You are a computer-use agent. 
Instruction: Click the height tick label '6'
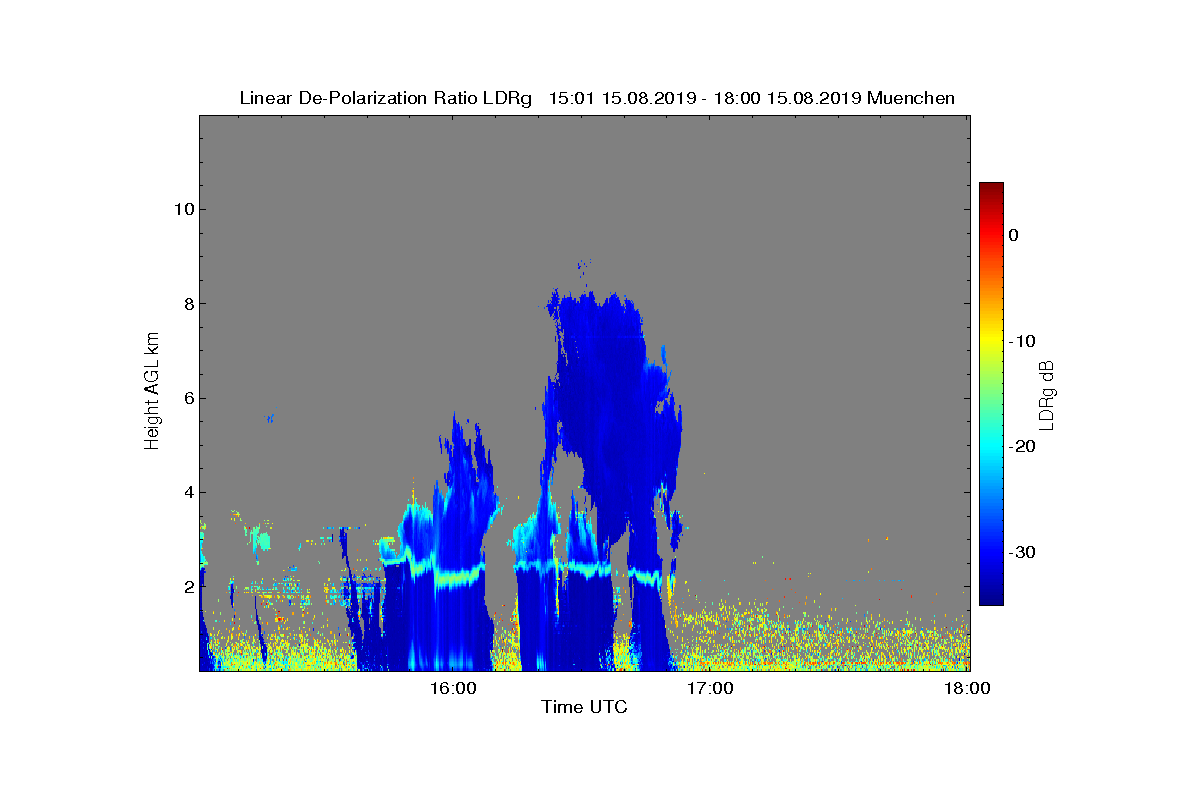point(188,398)
